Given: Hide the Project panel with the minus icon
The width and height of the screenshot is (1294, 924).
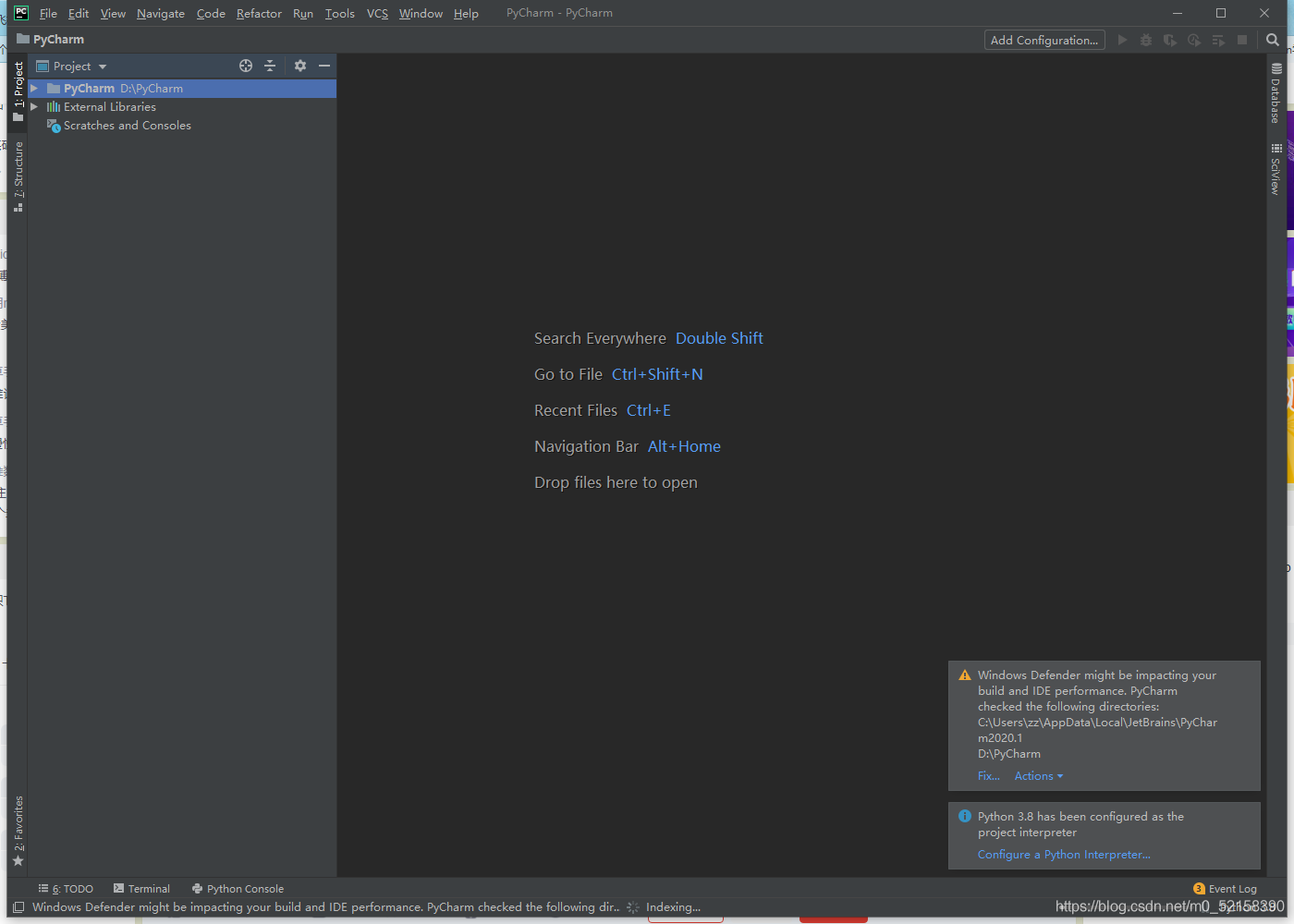Looking at the screenshot, I should pos(324,66).
